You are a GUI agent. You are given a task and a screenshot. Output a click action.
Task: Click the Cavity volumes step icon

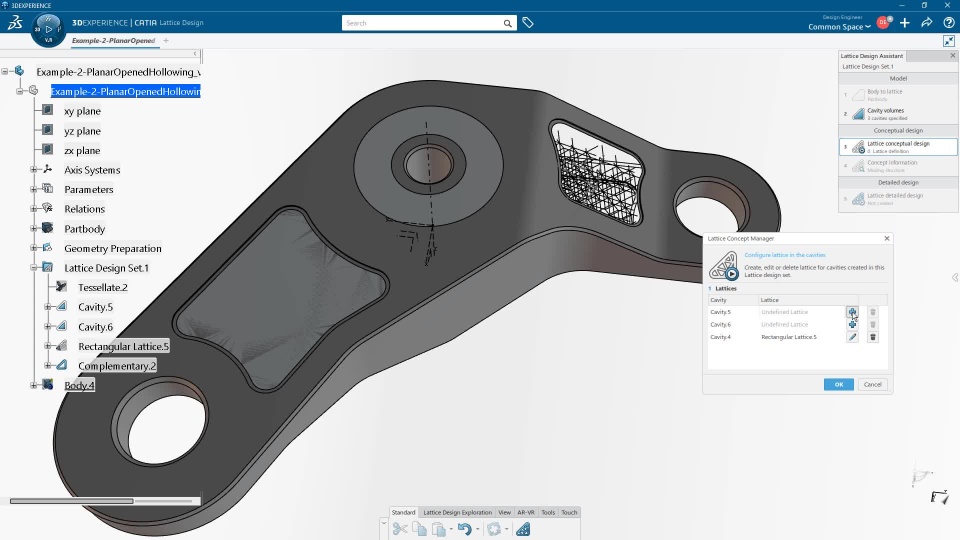pyautogui.click(x=858, y=114)
